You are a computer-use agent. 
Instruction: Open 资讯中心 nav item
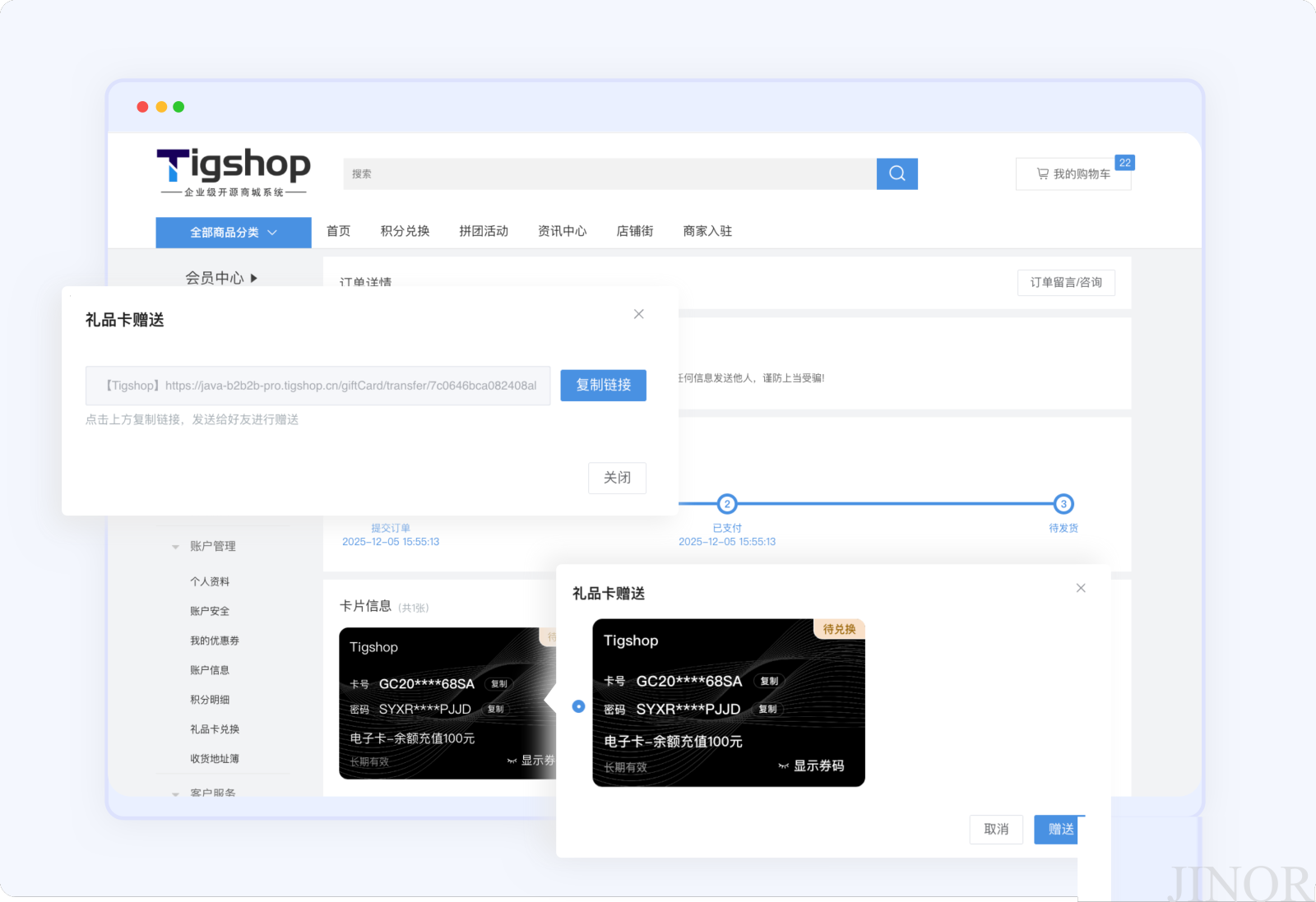point(562,231)
